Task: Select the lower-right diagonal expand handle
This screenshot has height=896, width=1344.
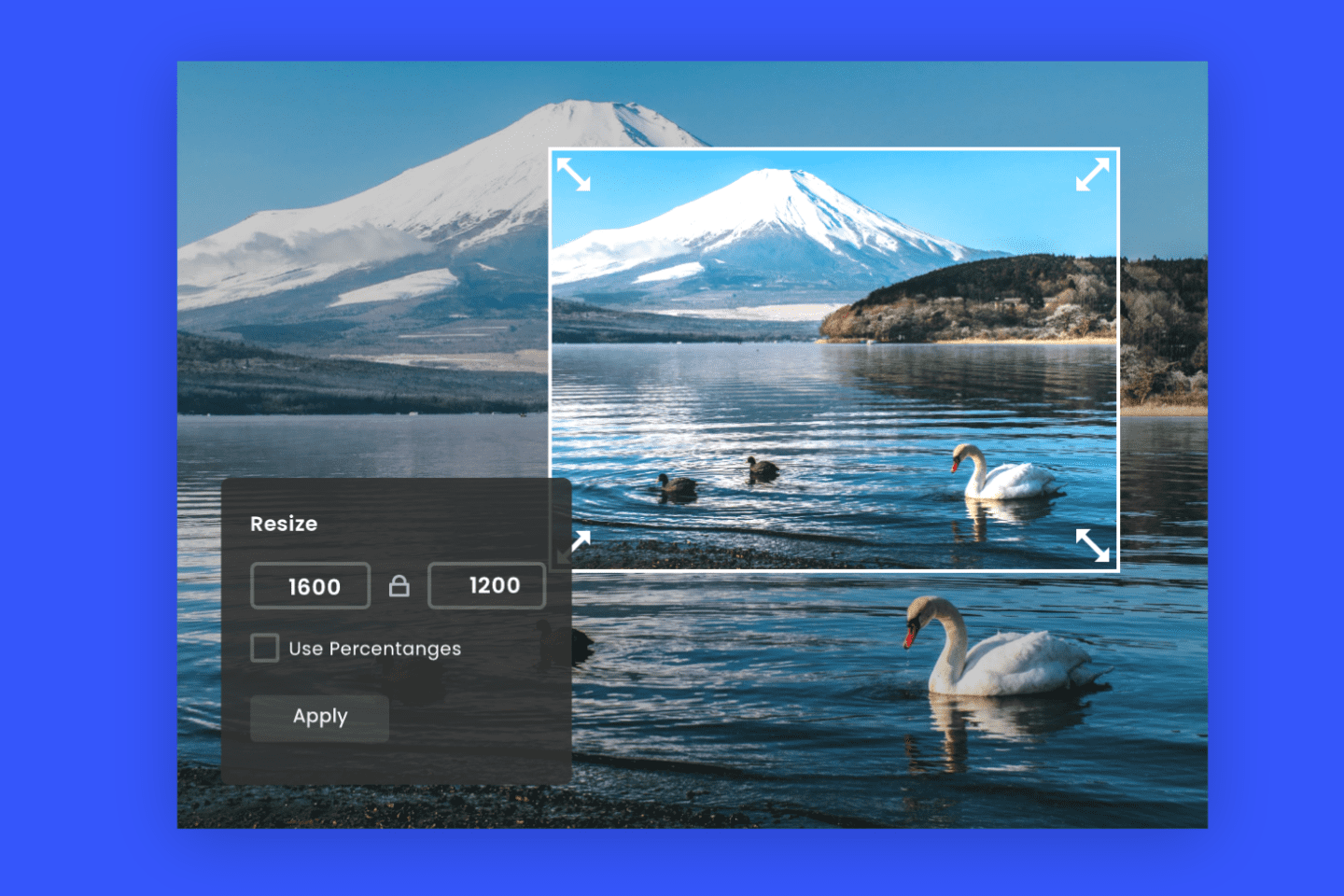Action: tap(1090, 544)
